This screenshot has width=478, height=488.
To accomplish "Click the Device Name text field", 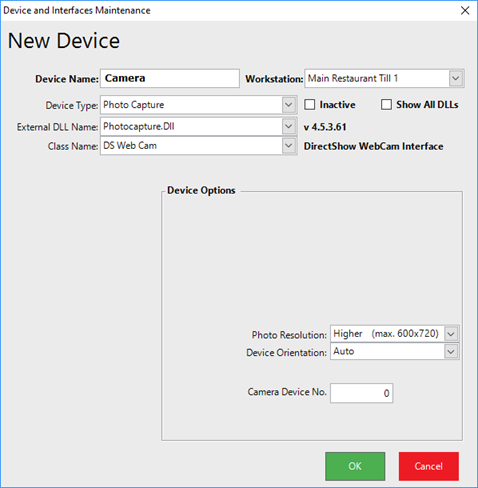I will 170,79.
